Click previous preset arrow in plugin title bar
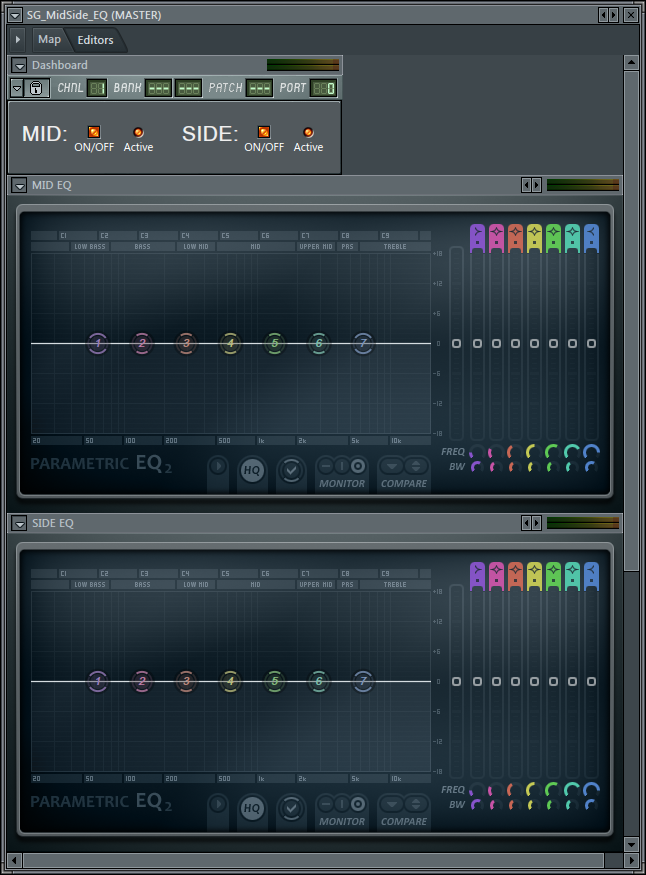 tap(603, 15)
